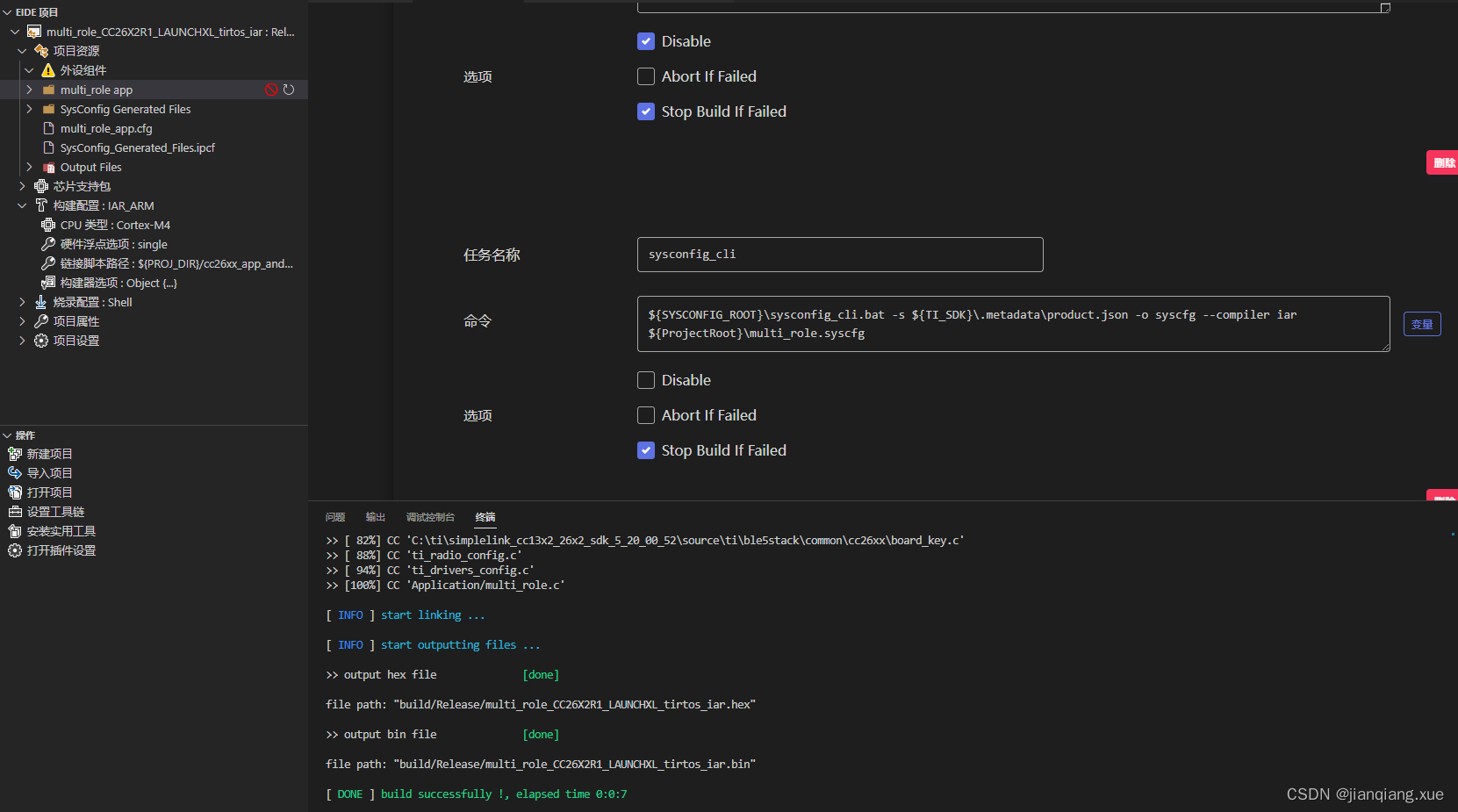Image resolution: width=1458 pixels, height=812 pixels.
Task: Switch to the 输出 panel tab
Action: [x=376, y=517]
